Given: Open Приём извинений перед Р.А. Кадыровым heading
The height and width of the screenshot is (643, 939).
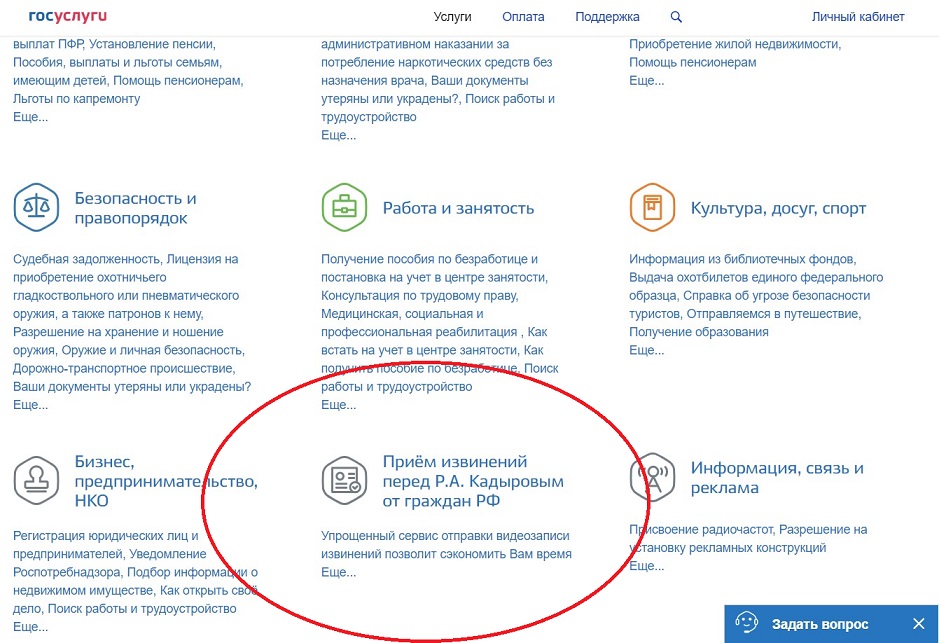Looking at the screenshot, I should (473, 481).
